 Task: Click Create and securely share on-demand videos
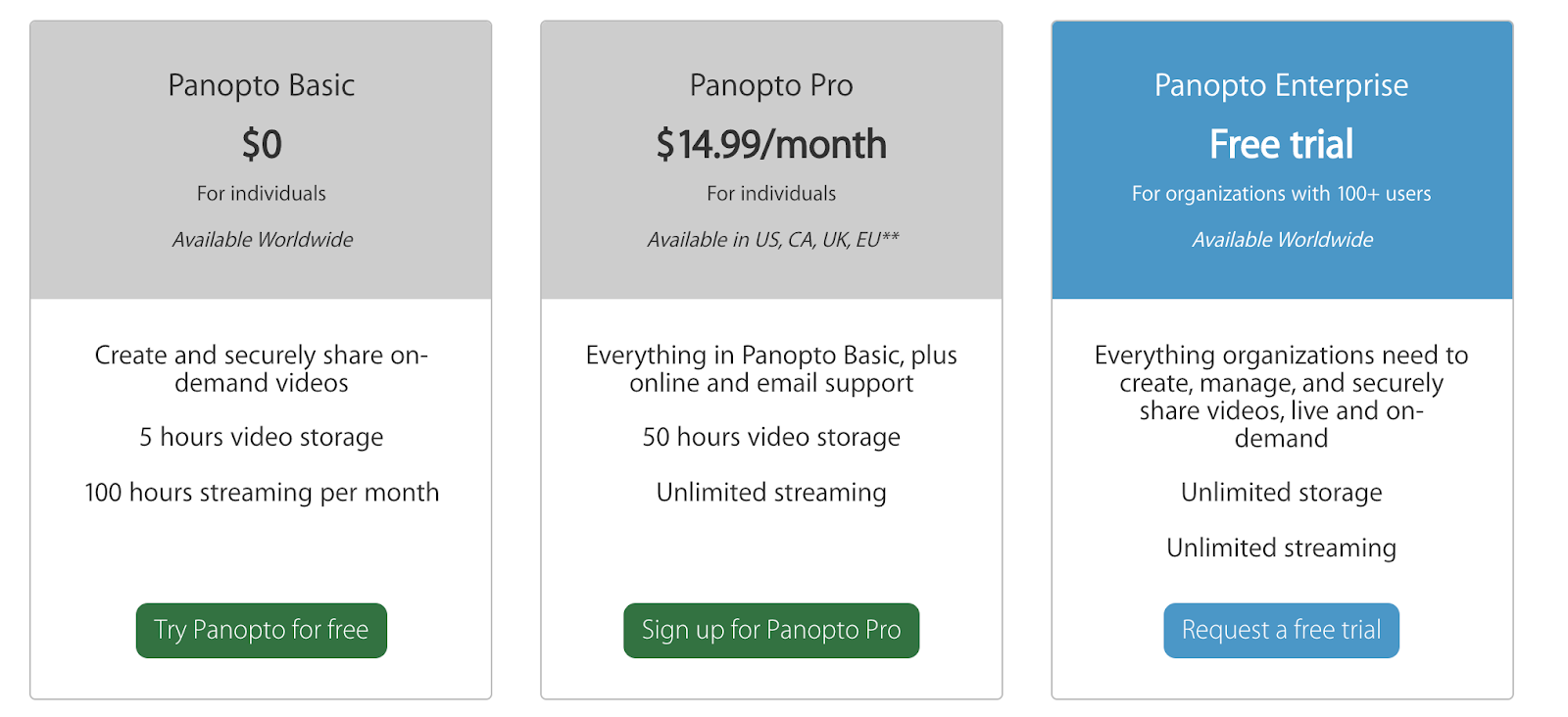coord(262,368)
